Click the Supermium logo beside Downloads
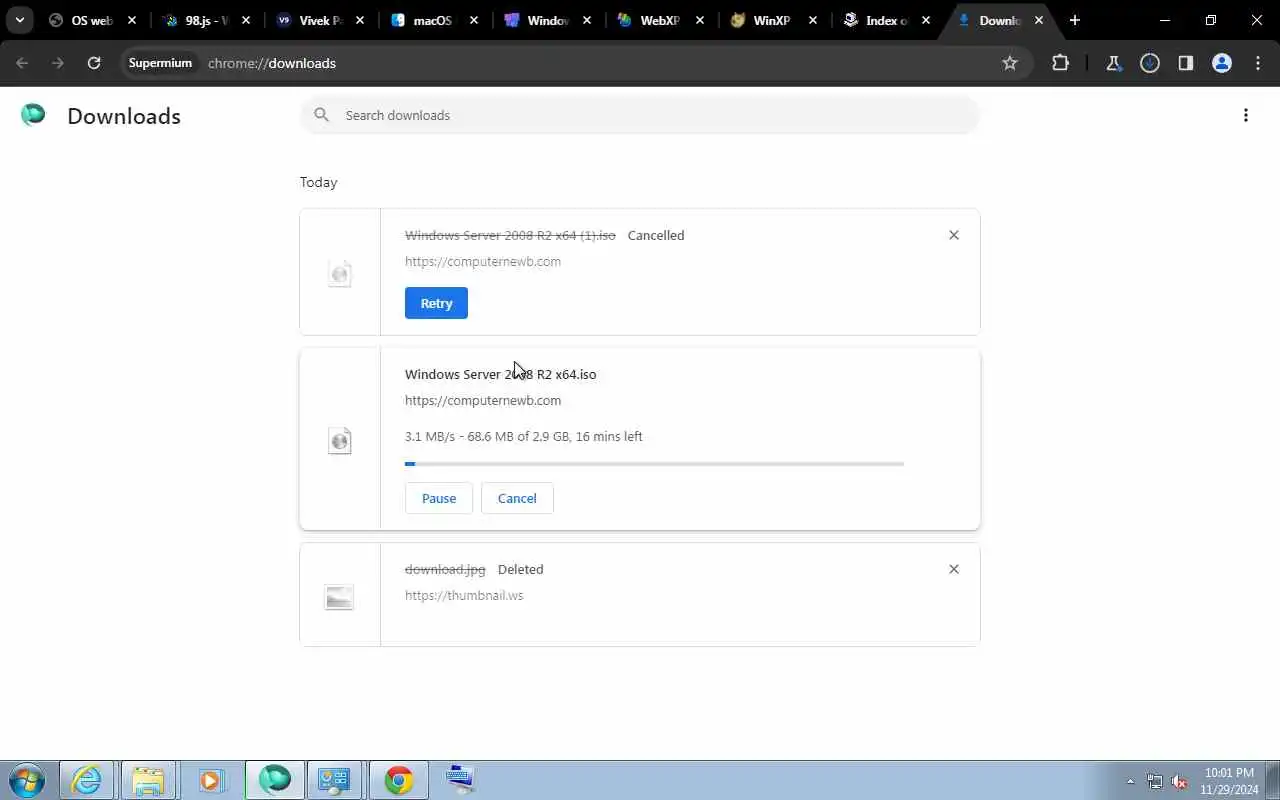Screen dimensions: 1280x800 33,115
